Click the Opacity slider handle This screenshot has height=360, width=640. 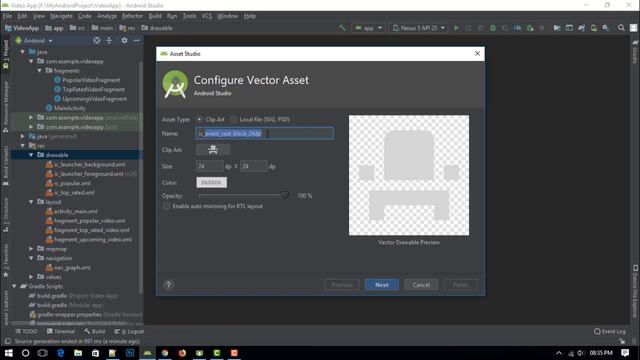(285, 195)
